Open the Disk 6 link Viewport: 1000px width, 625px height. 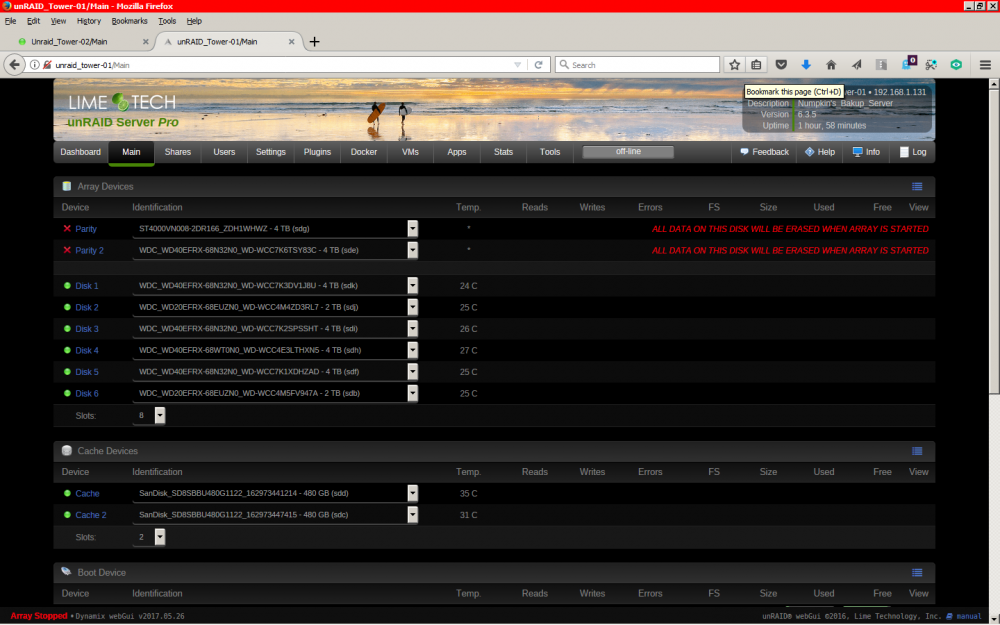[x=87, y=393]
